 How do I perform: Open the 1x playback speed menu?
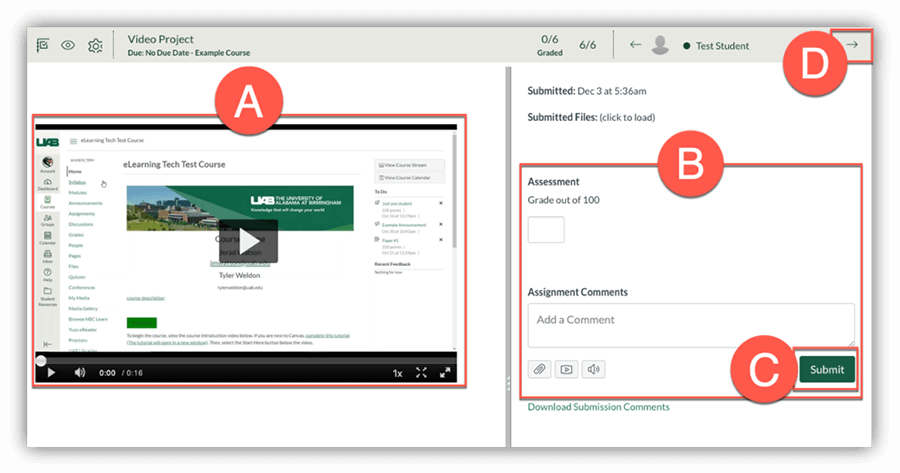pyautogui.click(x=397, y=373)
